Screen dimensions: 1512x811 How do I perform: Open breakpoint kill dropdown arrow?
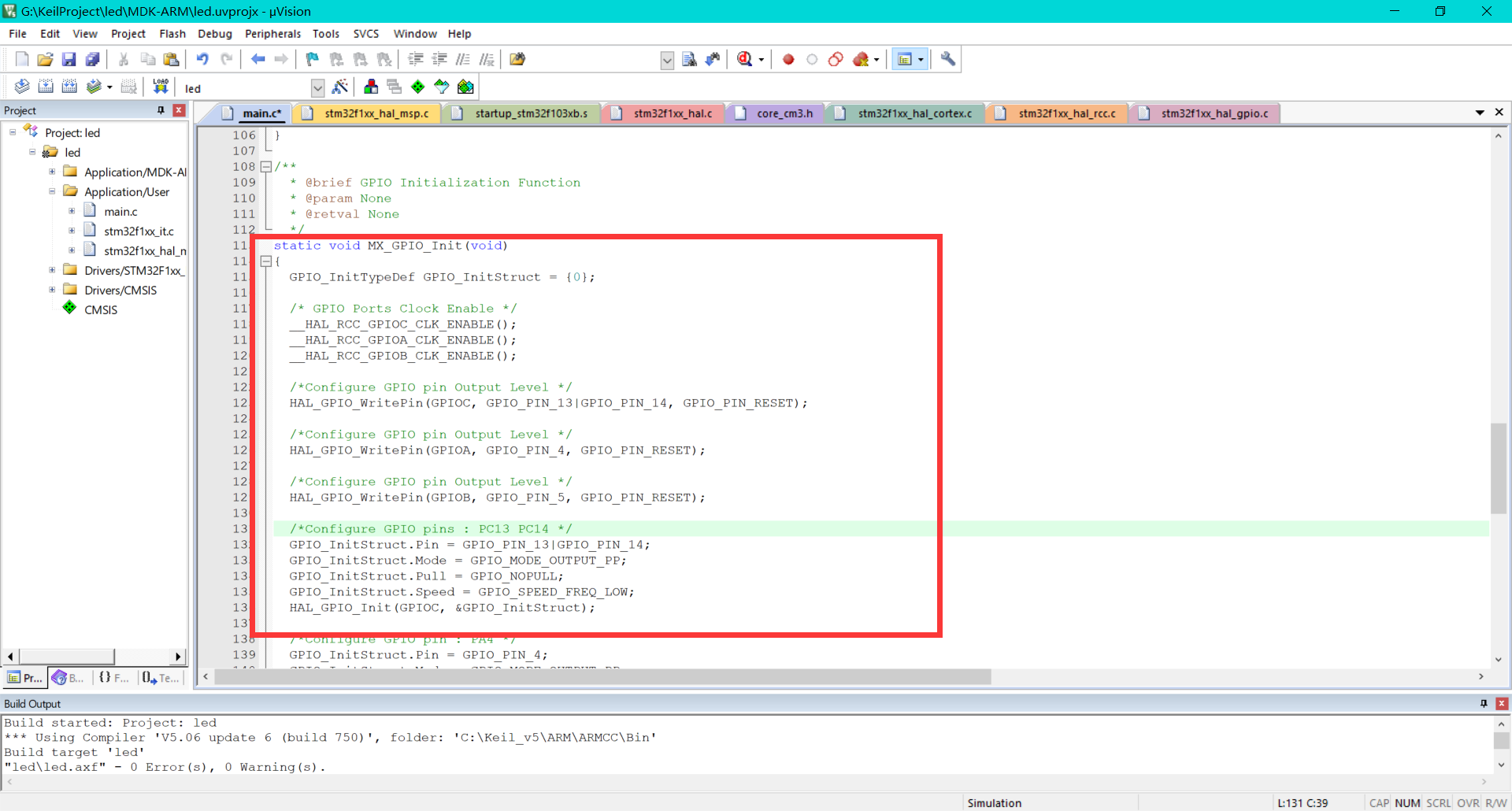click(876, 60)
